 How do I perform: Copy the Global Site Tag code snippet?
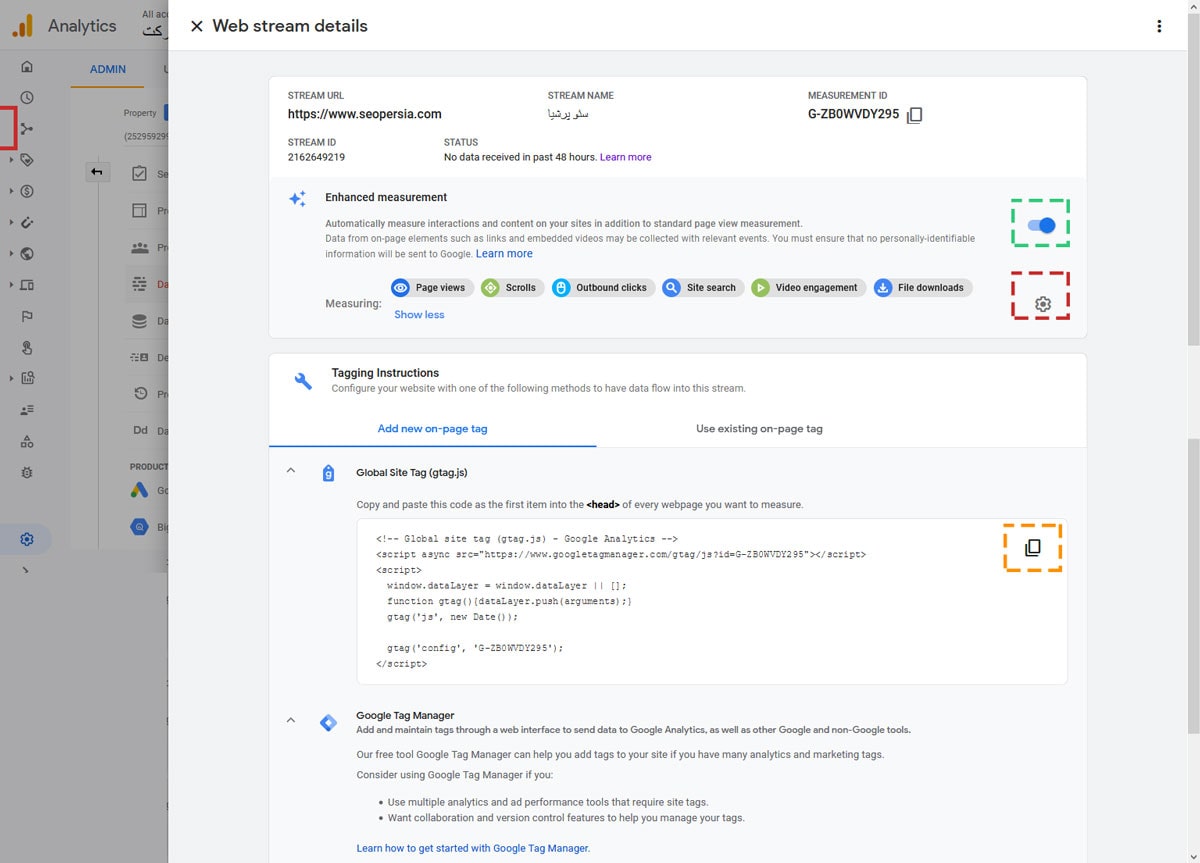(x=1033, y=548)
